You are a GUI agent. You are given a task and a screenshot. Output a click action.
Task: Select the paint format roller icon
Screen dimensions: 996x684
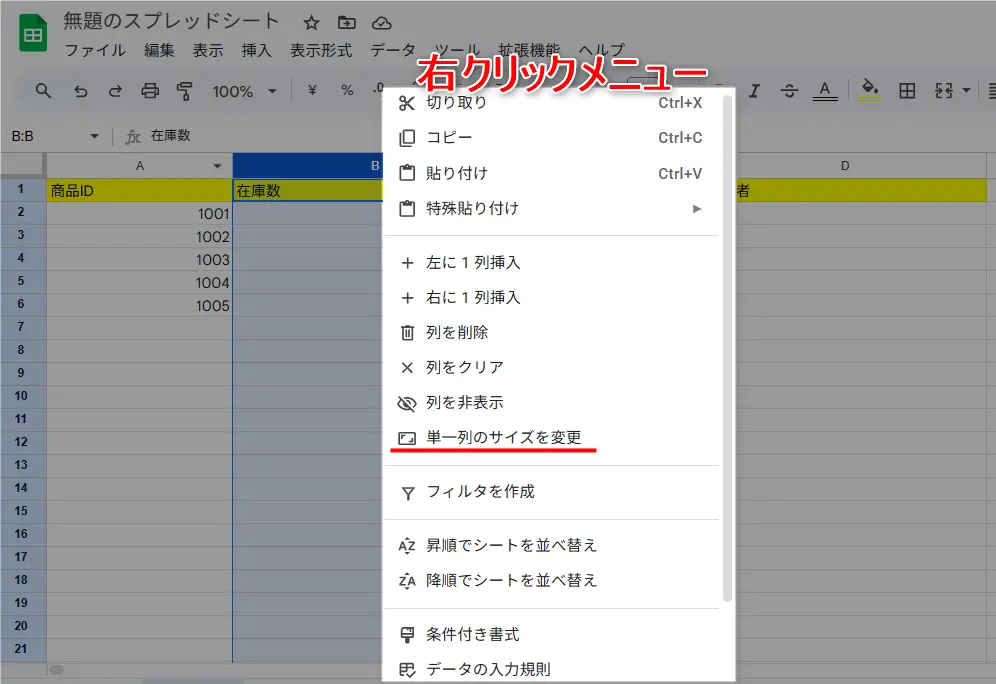coord(184,91)
